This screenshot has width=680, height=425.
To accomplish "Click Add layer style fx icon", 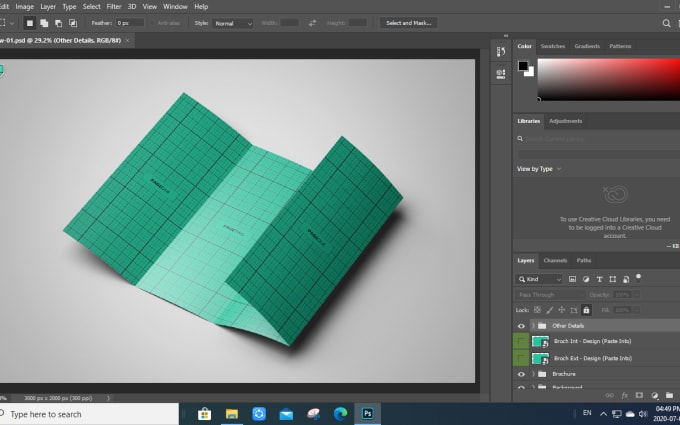I will click(625, 396).
